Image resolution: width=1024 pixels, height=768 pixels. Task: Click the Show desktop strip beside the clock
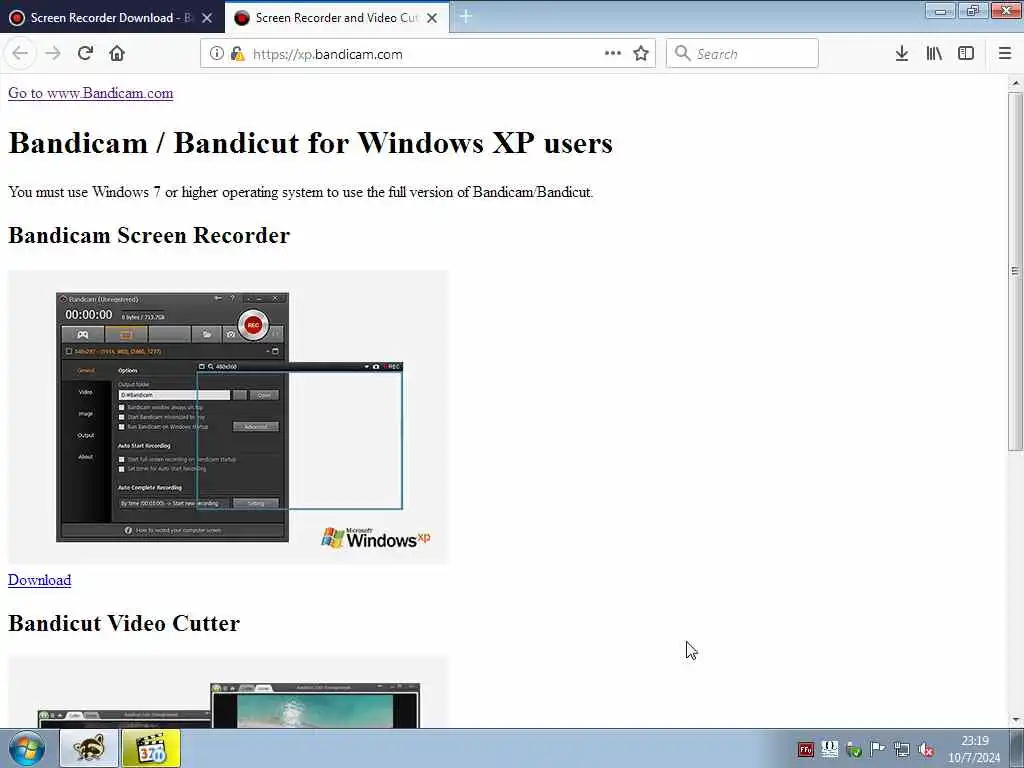[1017, 748]
